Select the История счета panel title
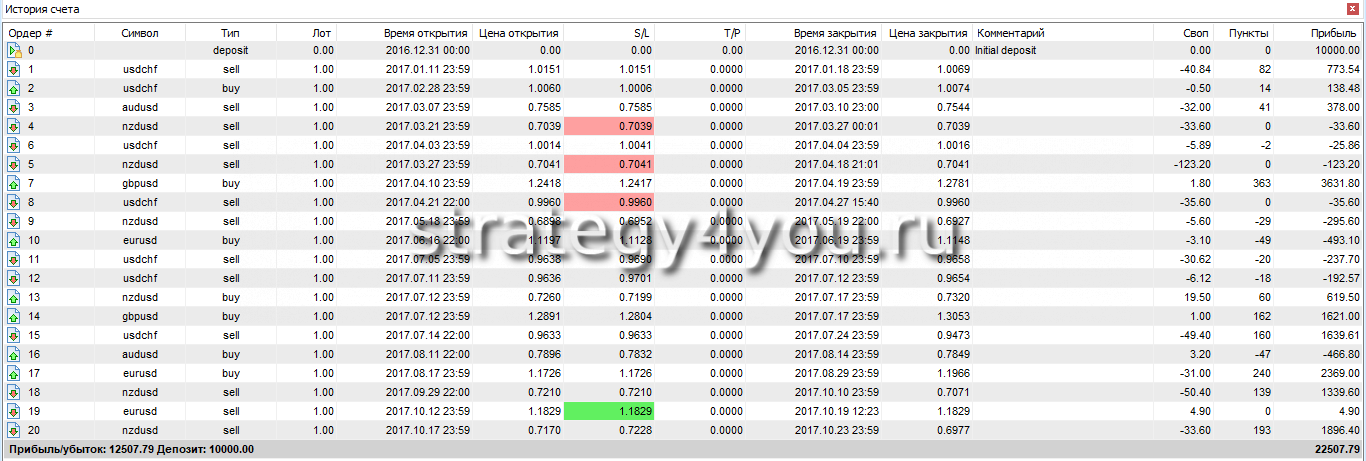This screenshot has height=461, width=1366. 43,9
